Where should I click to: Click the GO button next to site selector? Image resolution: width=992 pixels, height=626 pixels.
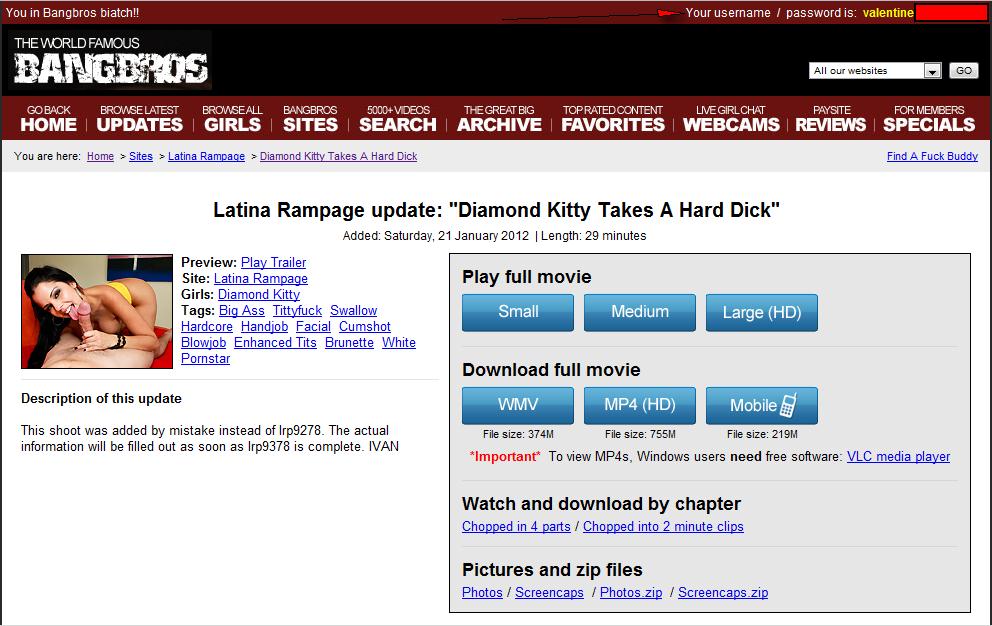(964, 71)
